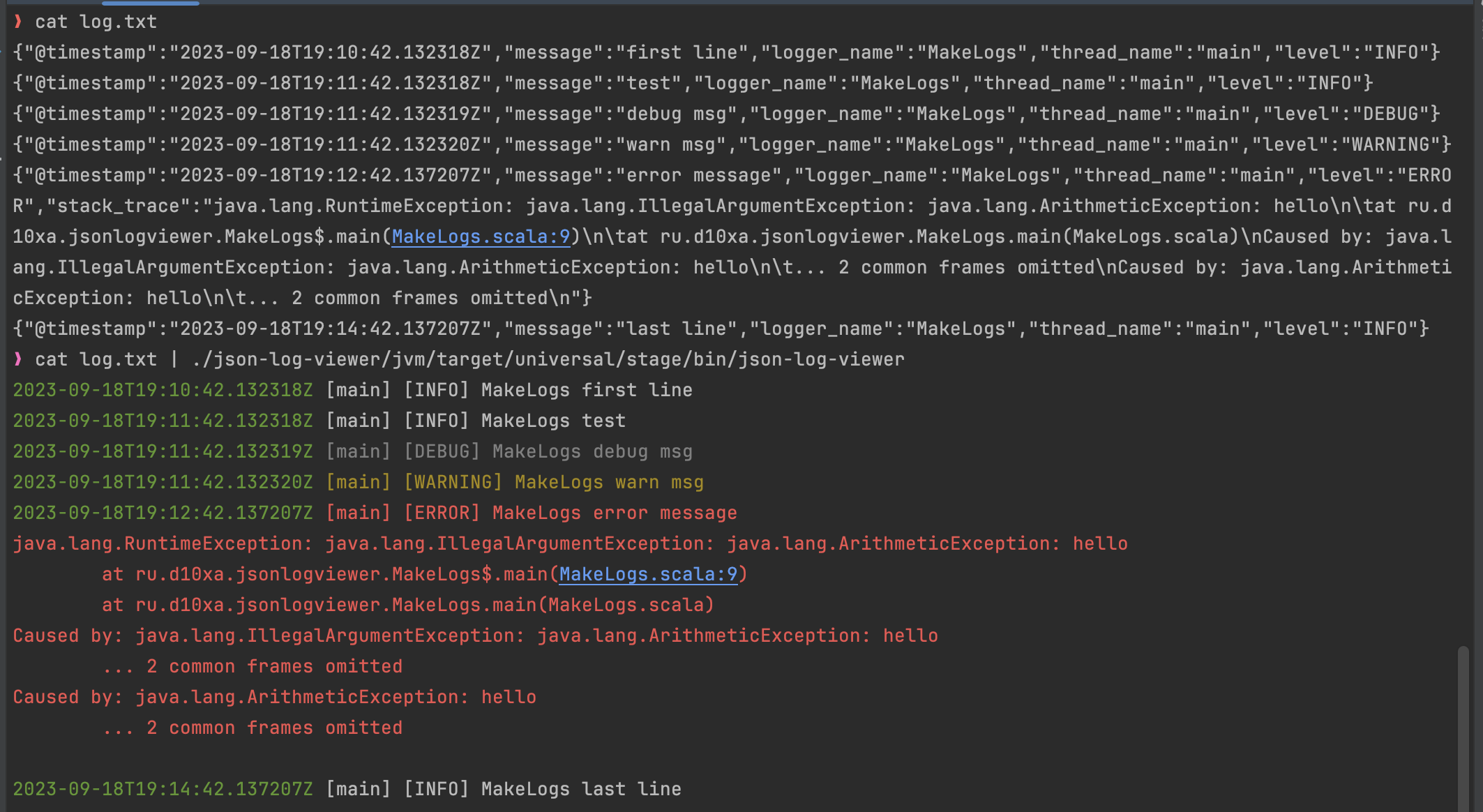Click green timestamp of 'first line' entry
The image size is (1483, 812).
pyautogui.click(x=163, y=390)
